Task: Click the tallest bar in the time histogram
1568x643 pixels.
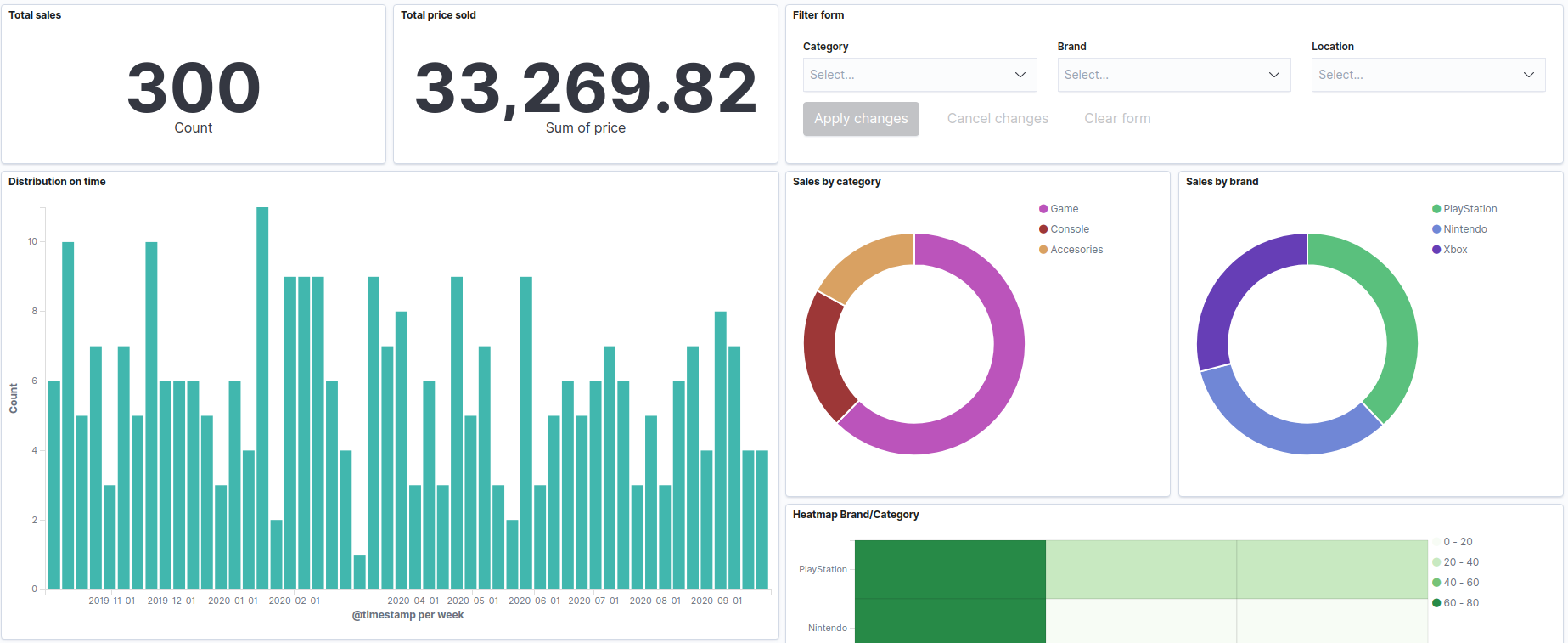Action: (262, 398)
